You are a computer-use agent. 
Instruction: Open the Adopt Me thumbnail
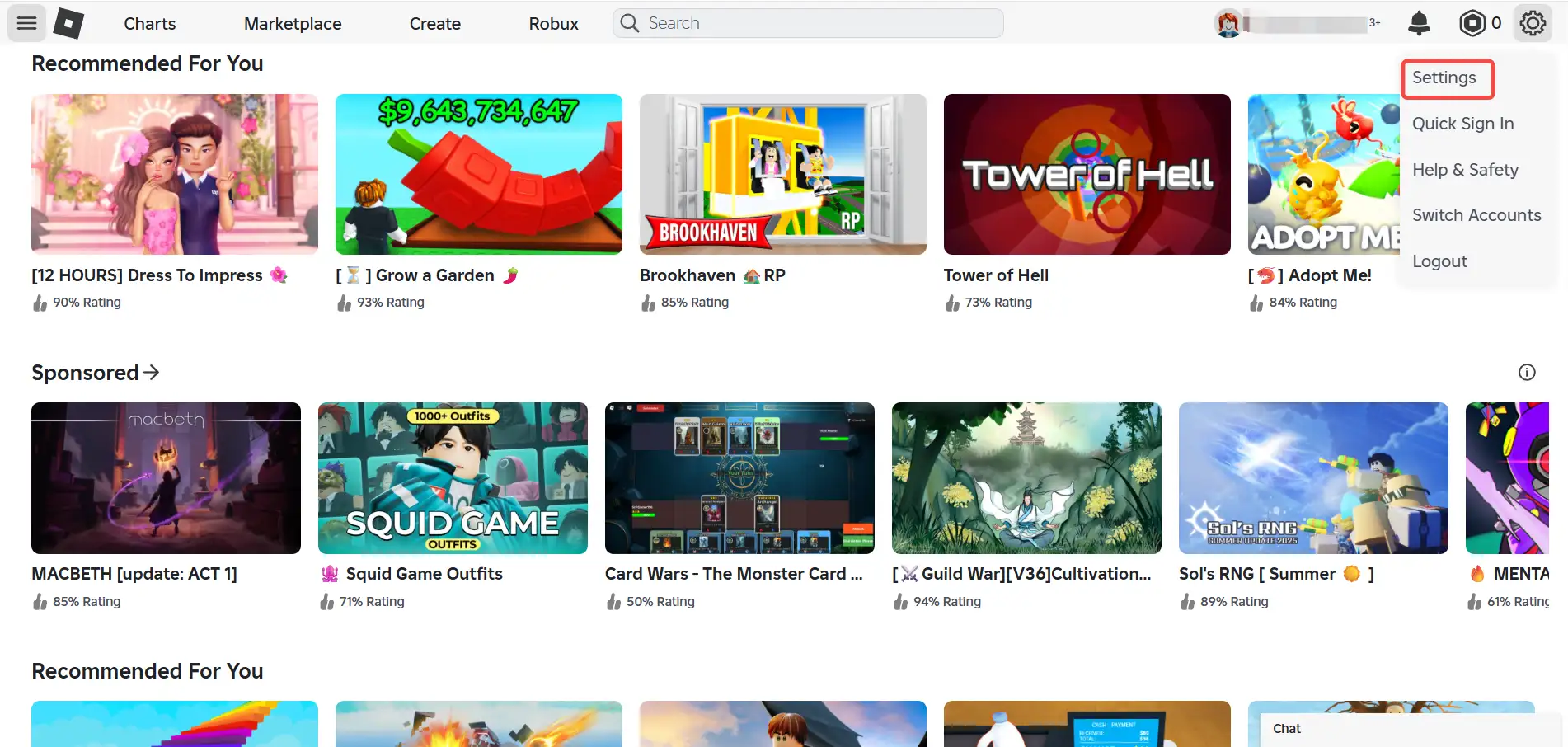coord(1324,174)
